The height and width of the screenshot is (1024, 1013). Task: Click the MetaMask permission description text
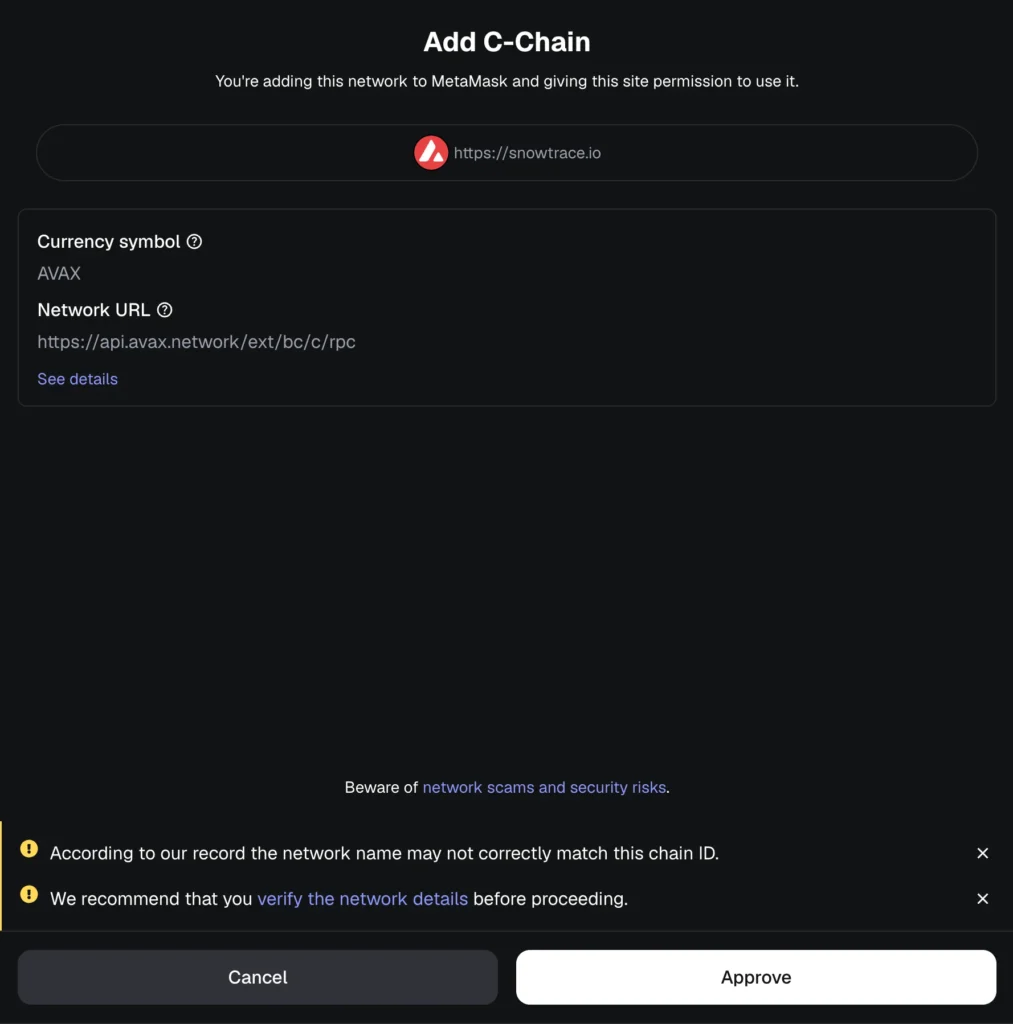coord(506,81)
